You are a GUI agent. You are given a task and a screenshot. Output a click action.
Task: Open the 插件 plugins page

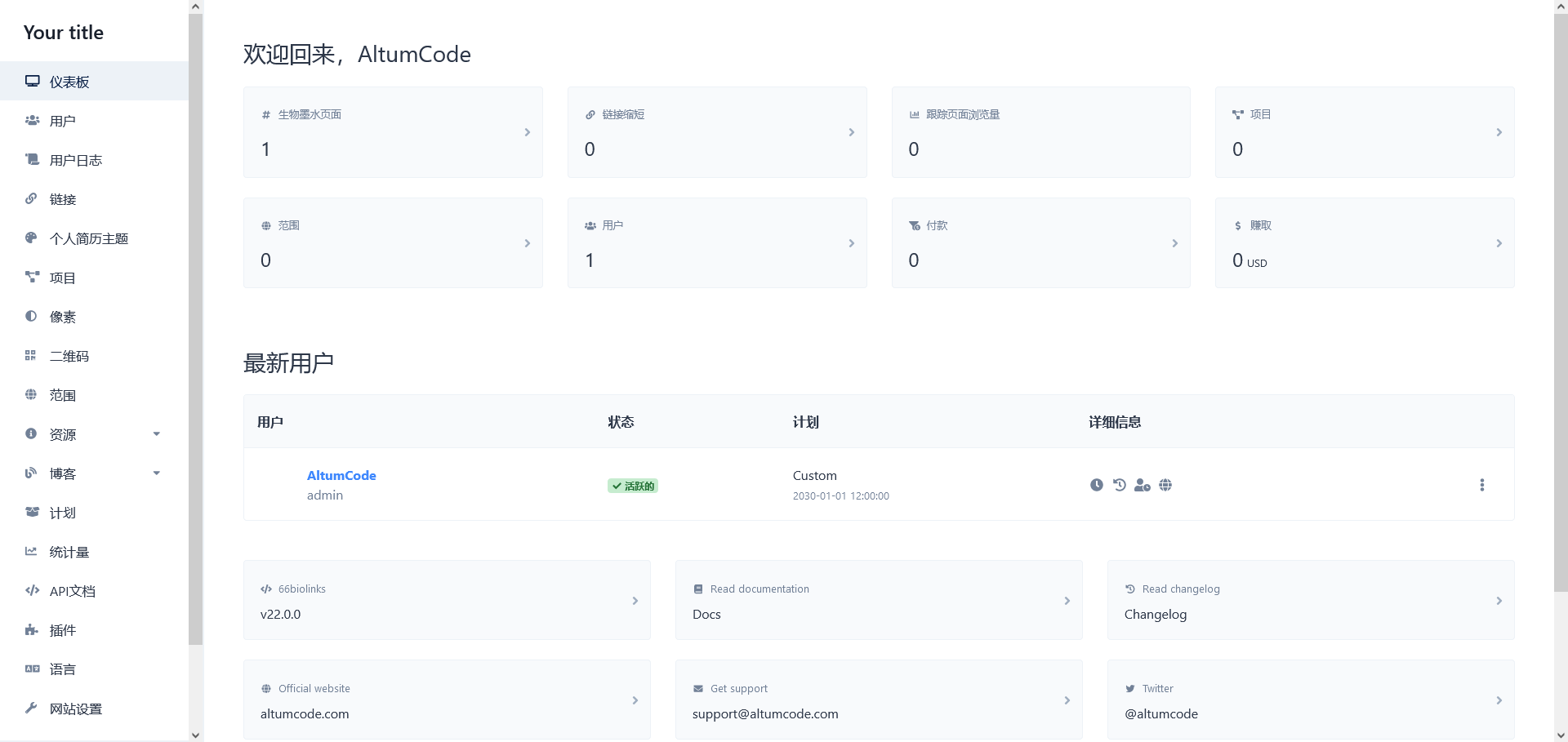62,630
